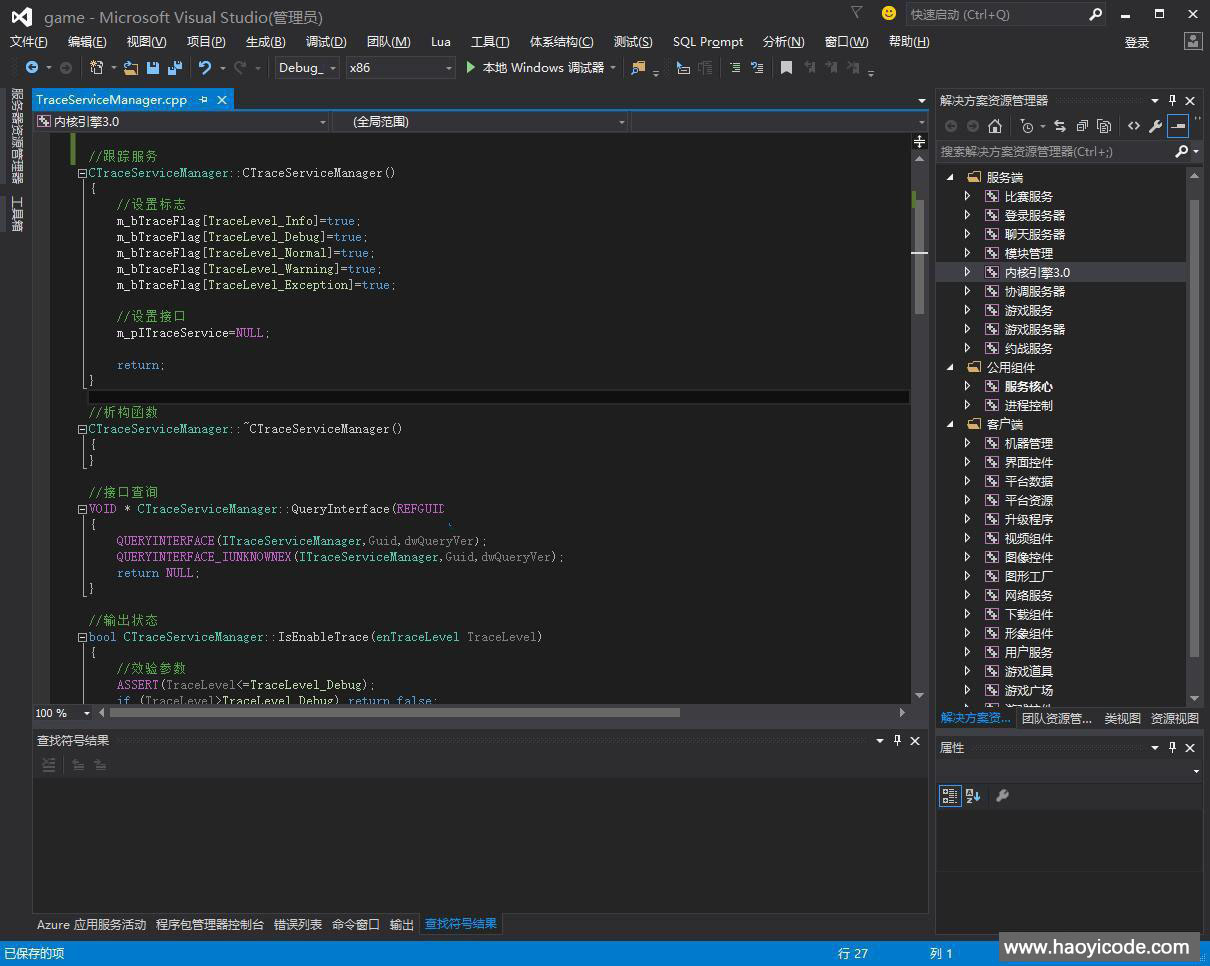This screenshot has width=1210, height=966.
Task: Toggle the Preview Selected Items button
Action: 1178,126
